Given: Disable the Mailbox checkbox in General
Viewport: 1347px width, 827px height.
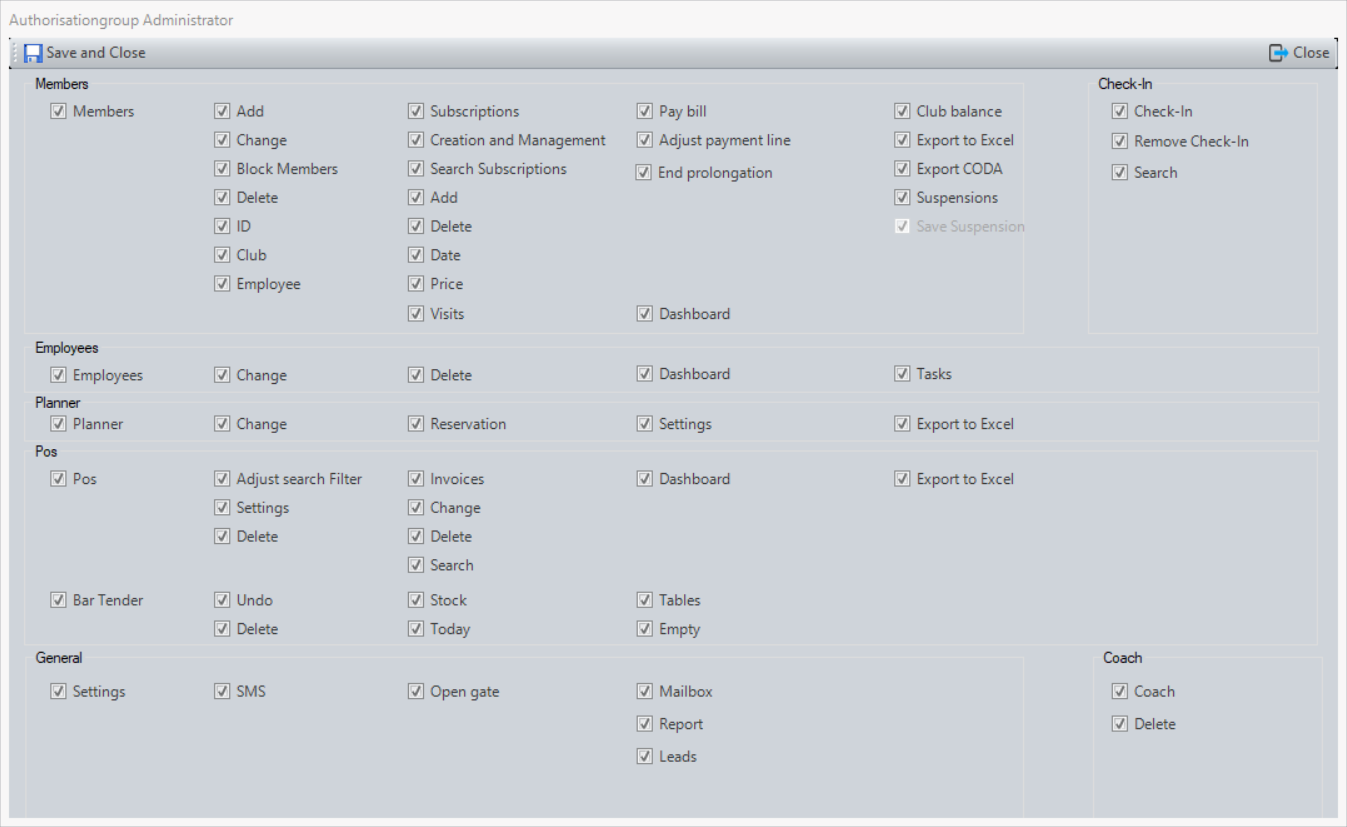Looking at the screenshot, I should pos(645,692).
